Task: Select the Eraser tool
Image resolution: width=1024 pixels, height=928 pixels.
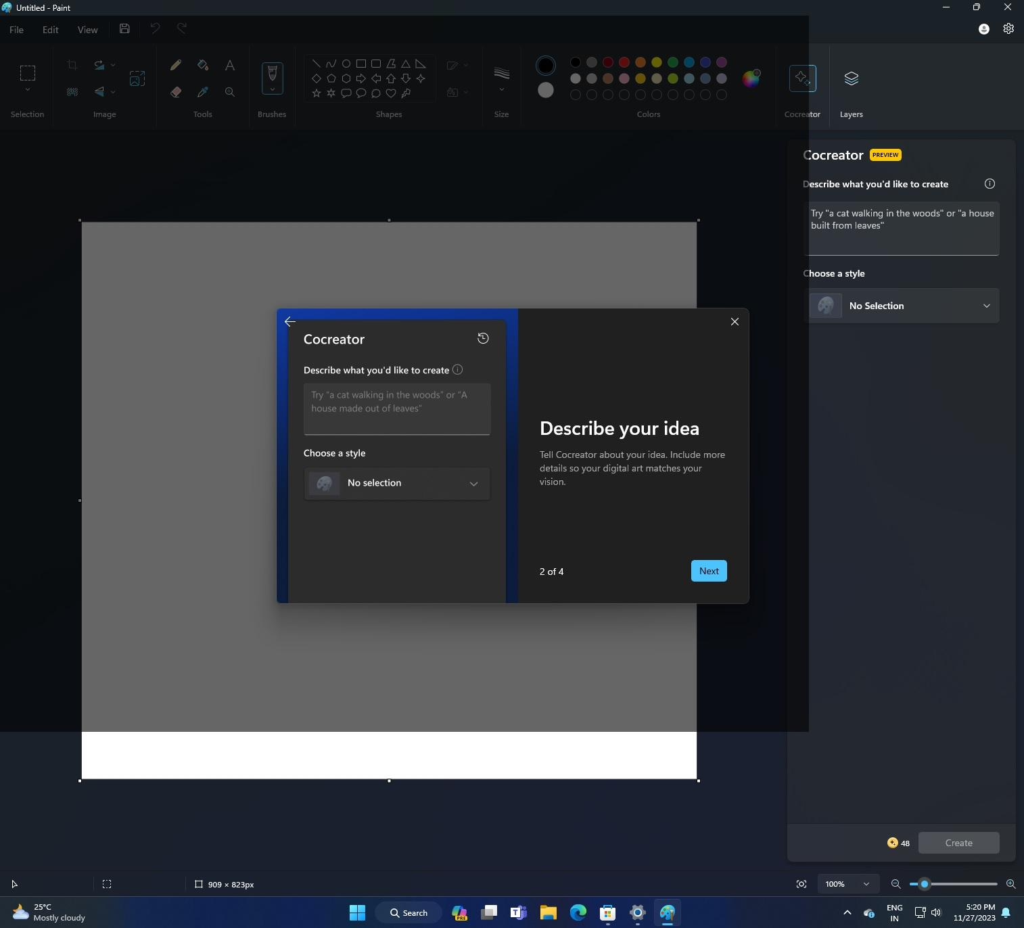Action: [176, 91]
